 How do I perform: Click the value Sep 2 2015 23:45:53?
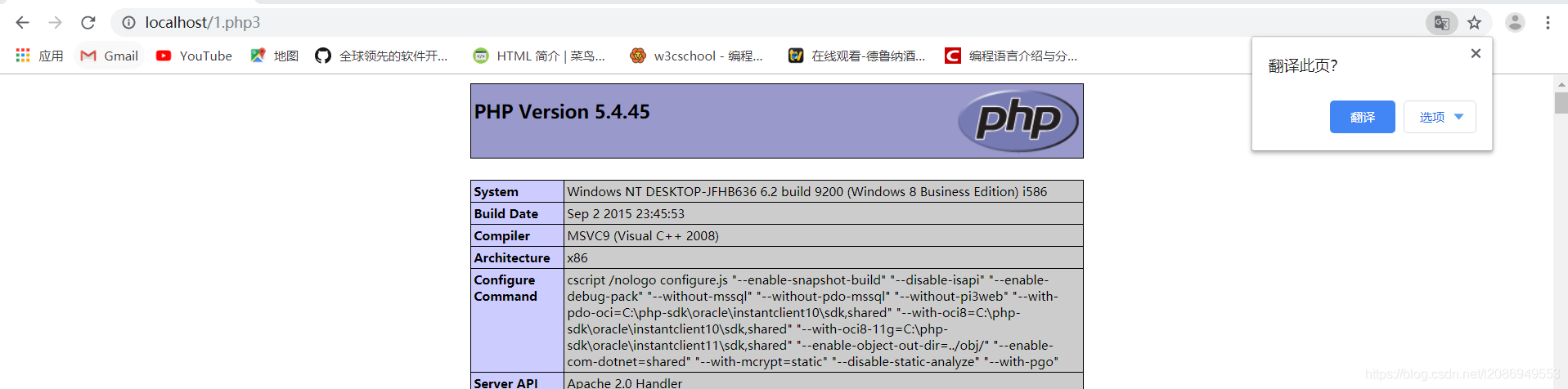[x=626, y=213]
